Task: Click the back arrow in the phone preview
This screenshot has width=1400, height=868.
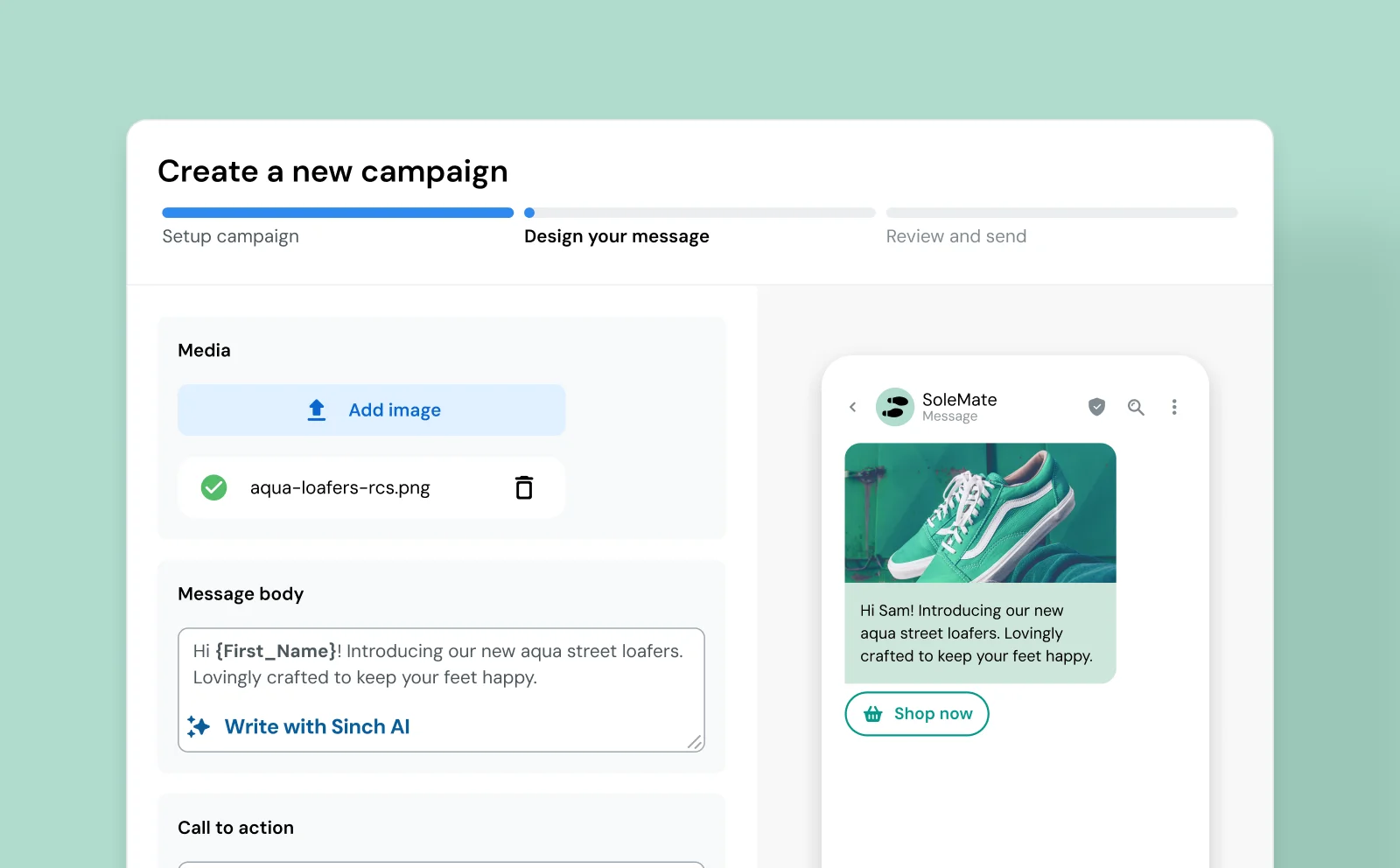Action: (x=852, y=407)
